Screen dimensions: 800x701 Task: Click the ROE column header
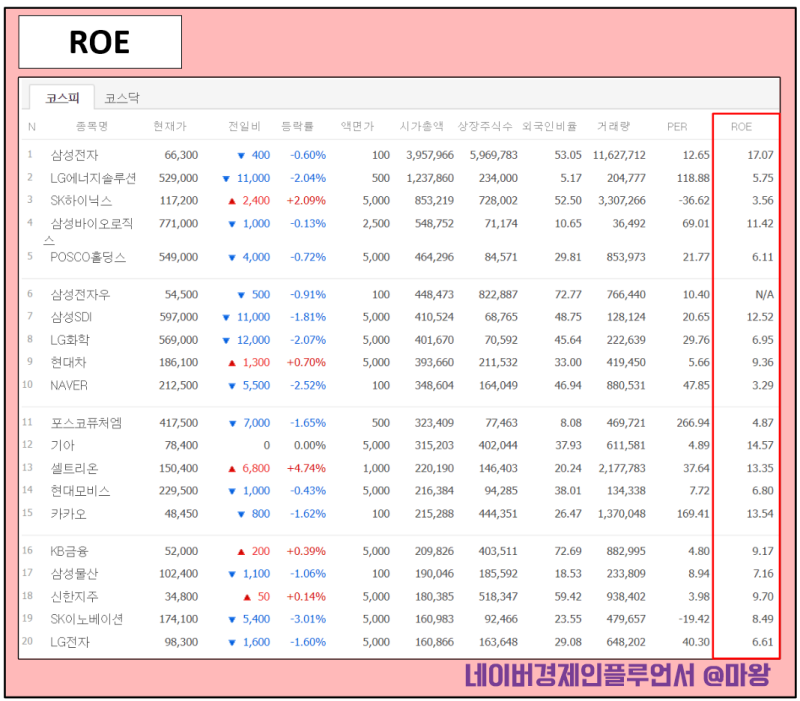click(741, 127)
